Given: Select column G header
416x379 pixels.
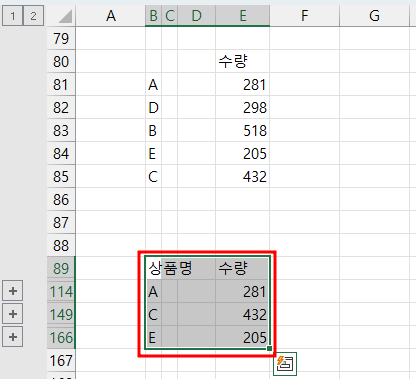Looking at the screenshot, I should [374, 16].
